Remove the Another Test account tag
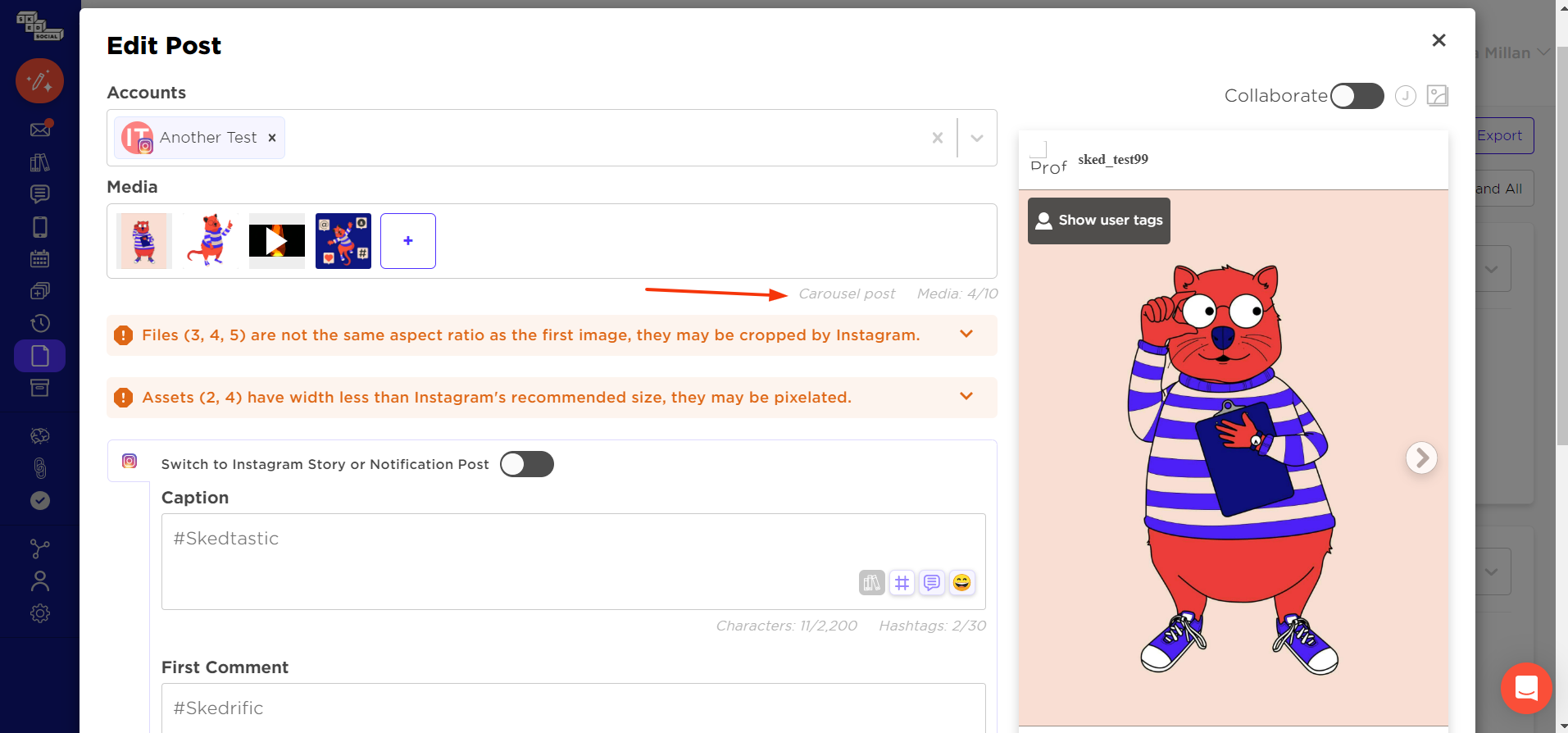Image resolution: width=1568 pixels, height=733 pixels. (x=272, y=138)
